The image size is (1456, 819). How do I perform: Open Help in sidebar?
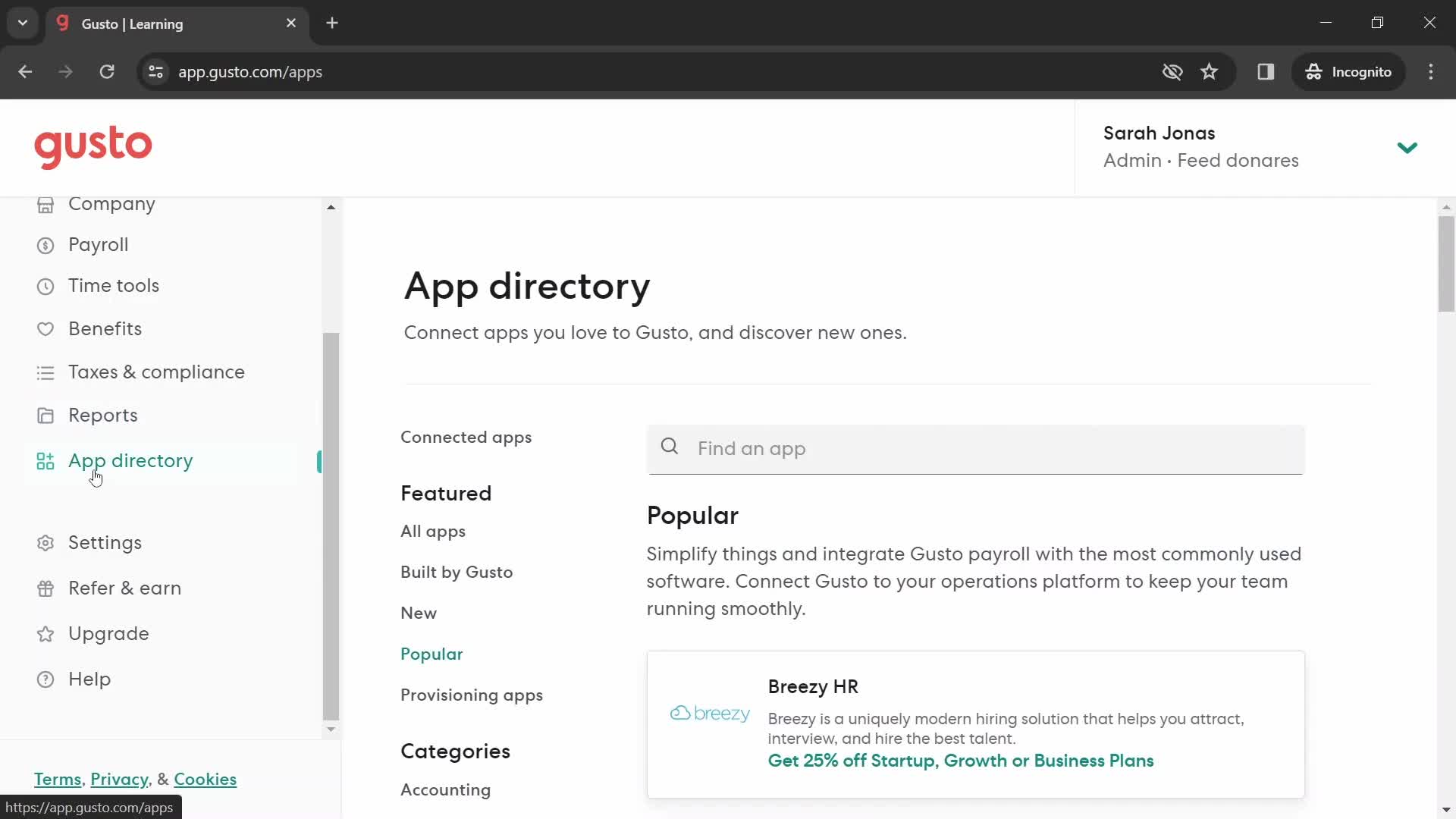[89, 679]
